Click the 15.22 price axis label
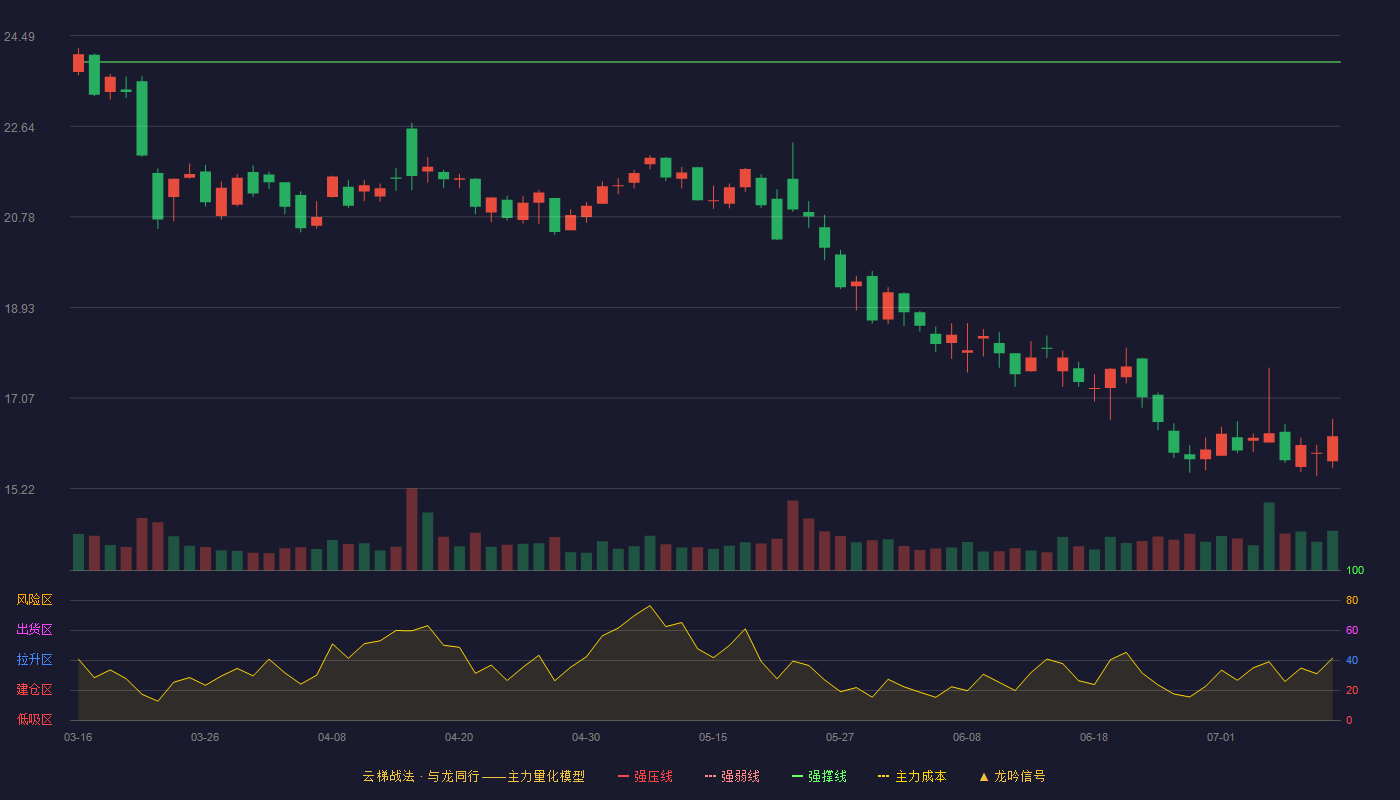Image resolution: width=1400 pixels, height=800 pixels. tap(19, 490)
